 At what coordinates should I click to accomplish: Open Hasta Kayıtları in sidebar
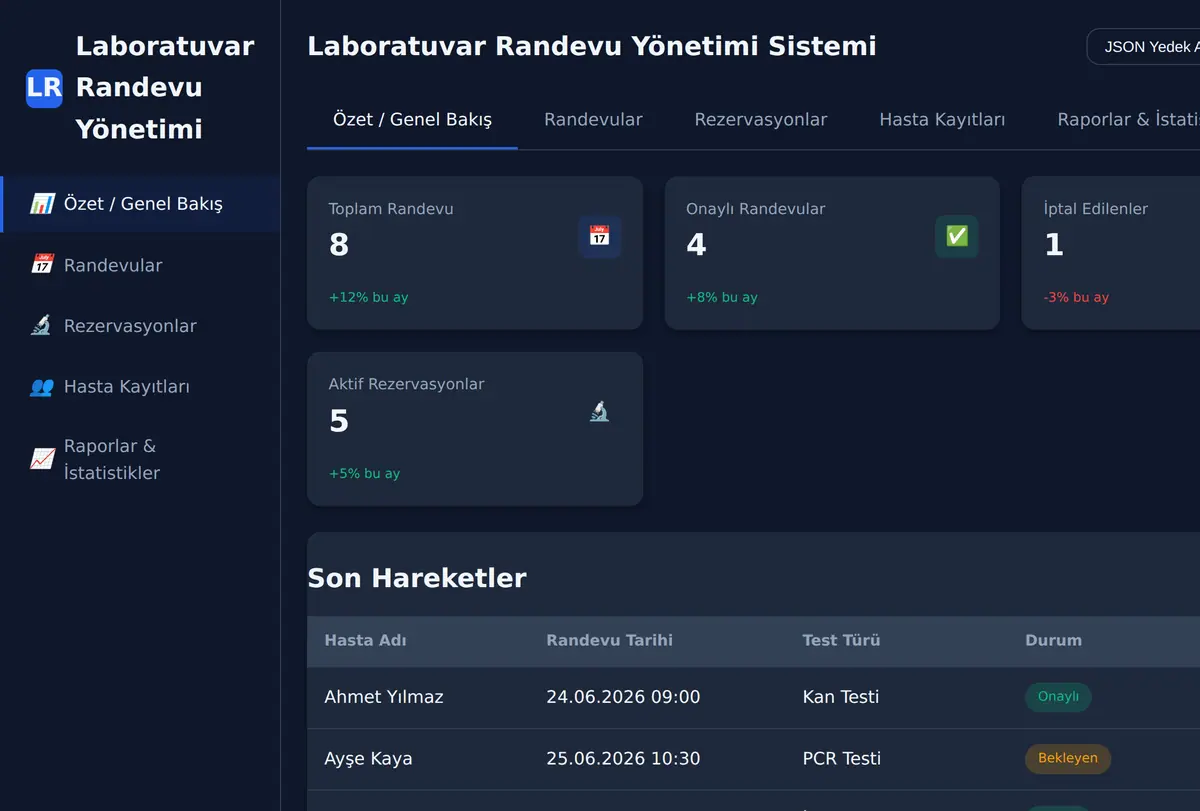(141, 387)
